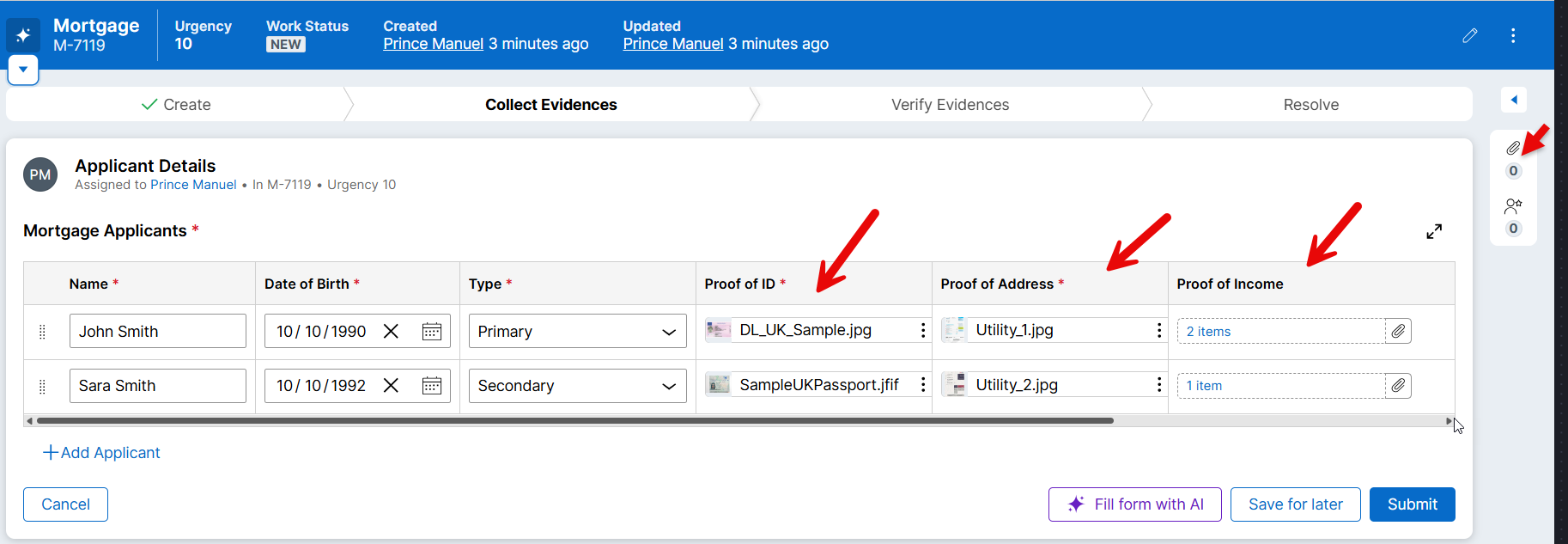Clear Sara Smith's date of birth

(391, 386)
